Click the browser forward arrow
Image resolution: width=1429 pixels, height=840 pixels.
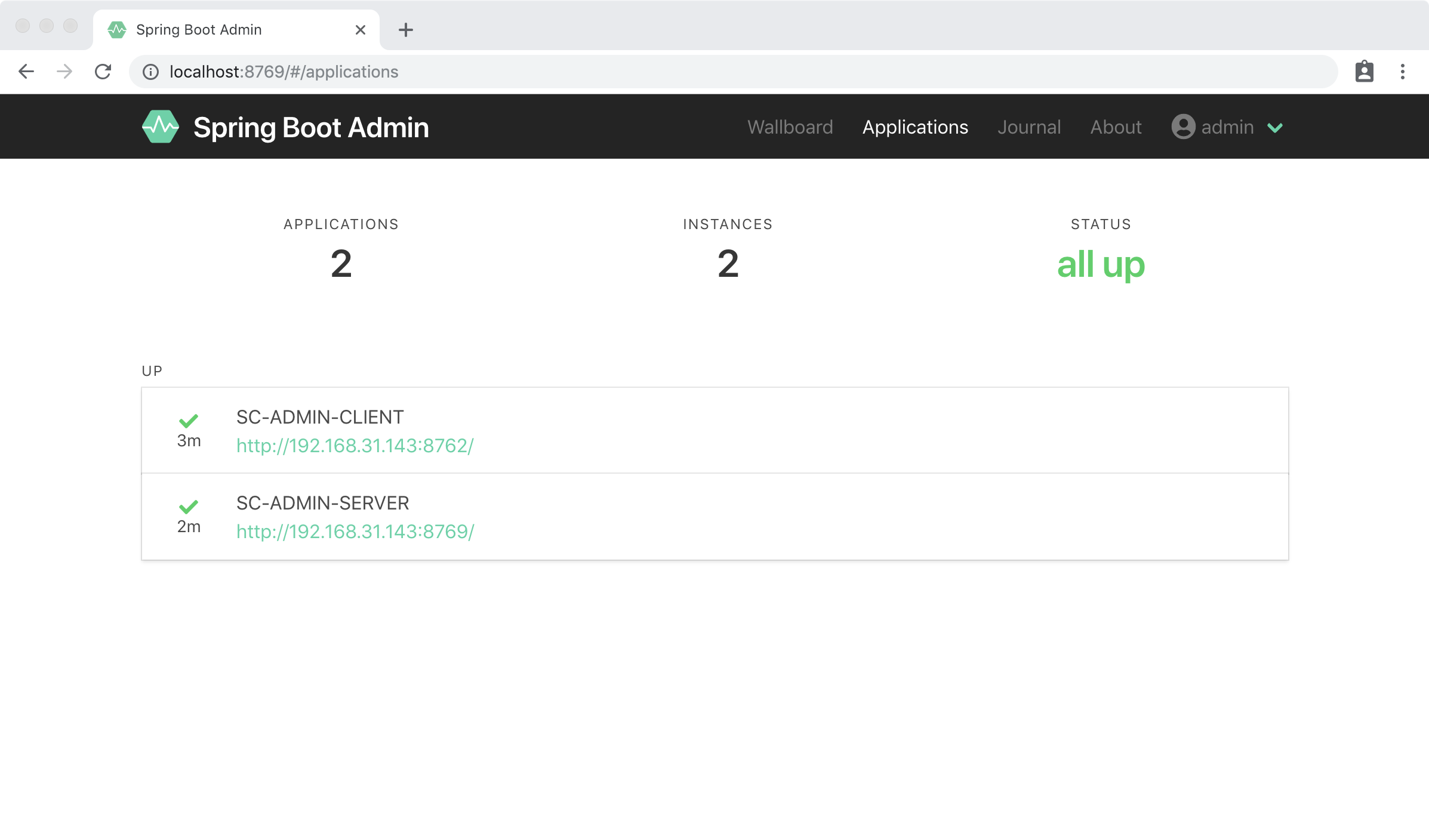[64, 72]
